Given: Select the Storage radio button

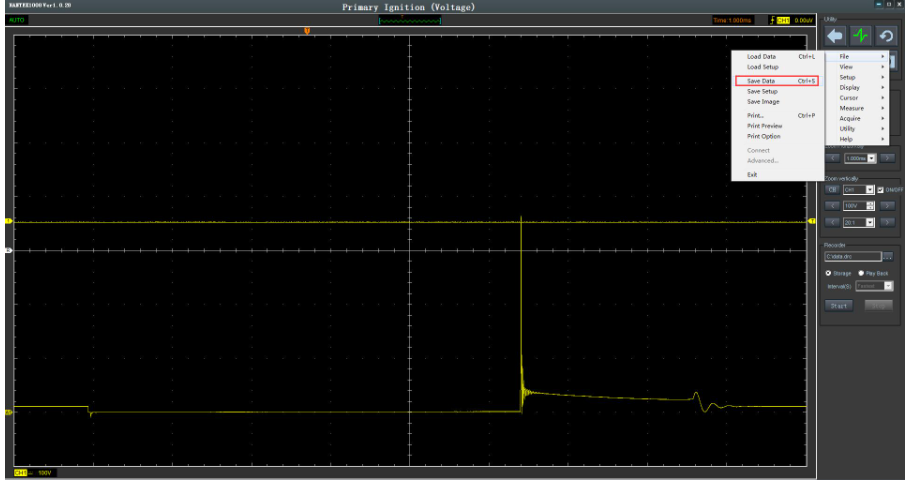Looking at the screenshot, I should click(828, 273).
